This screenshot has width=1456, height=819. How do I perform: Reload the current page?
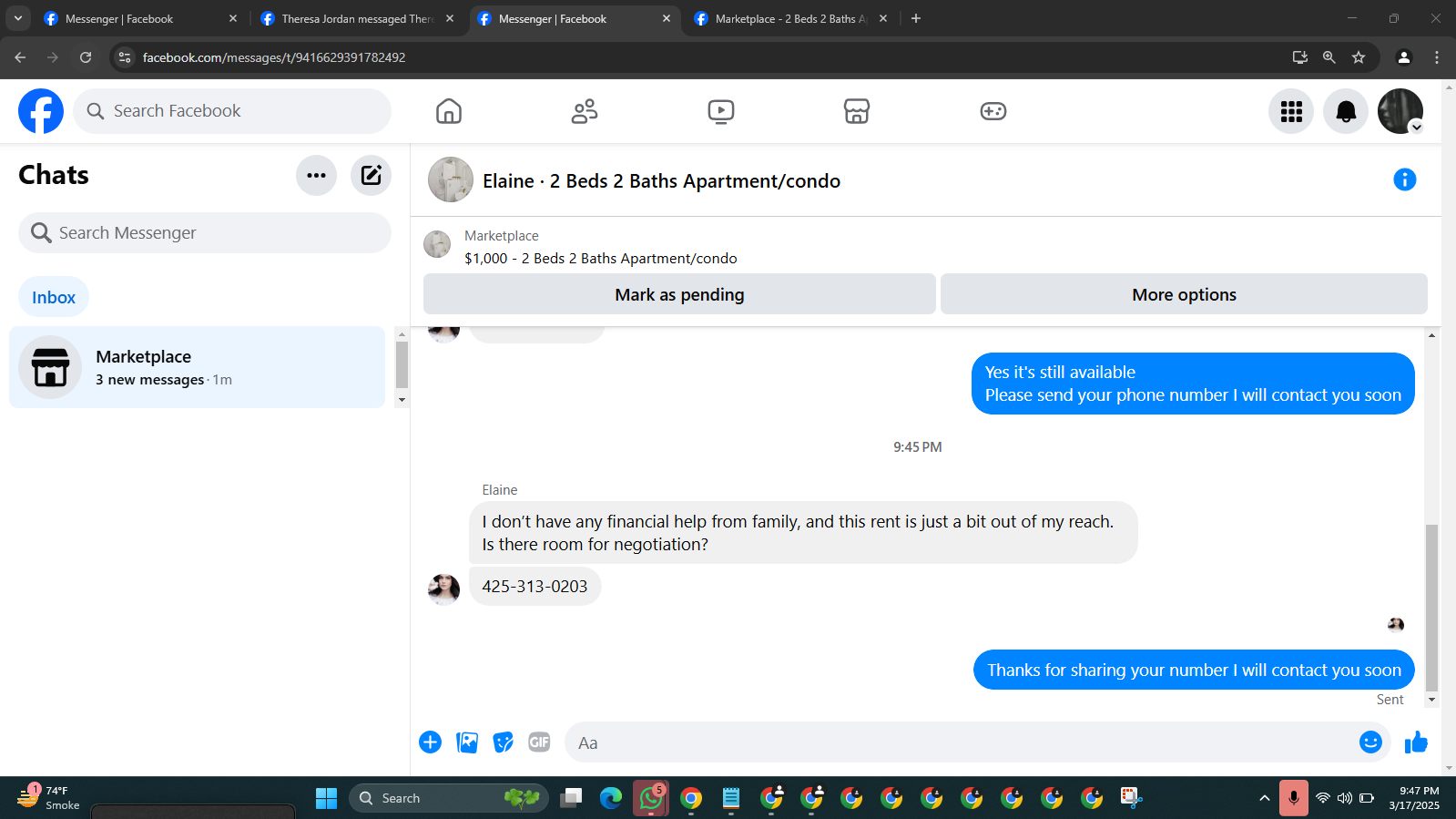(x=86, y=57)
